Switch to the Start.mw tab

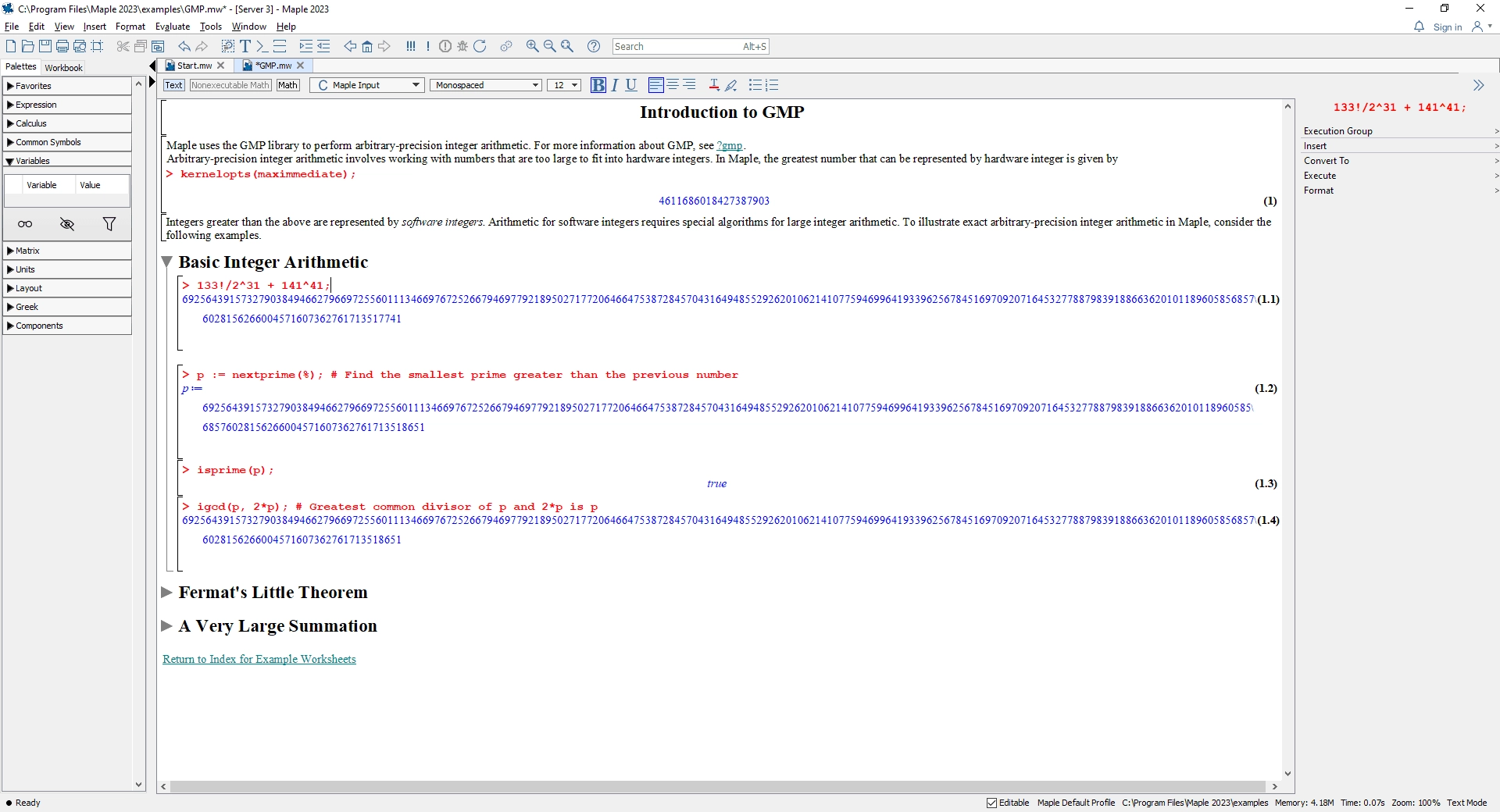[195, 66]
